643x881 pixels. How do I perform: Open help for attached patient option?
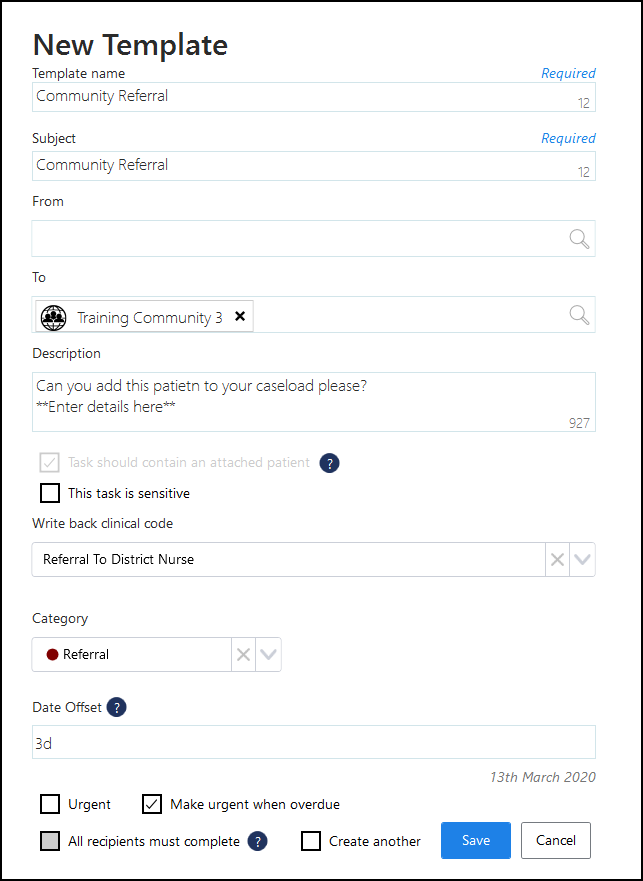(329, 463)
